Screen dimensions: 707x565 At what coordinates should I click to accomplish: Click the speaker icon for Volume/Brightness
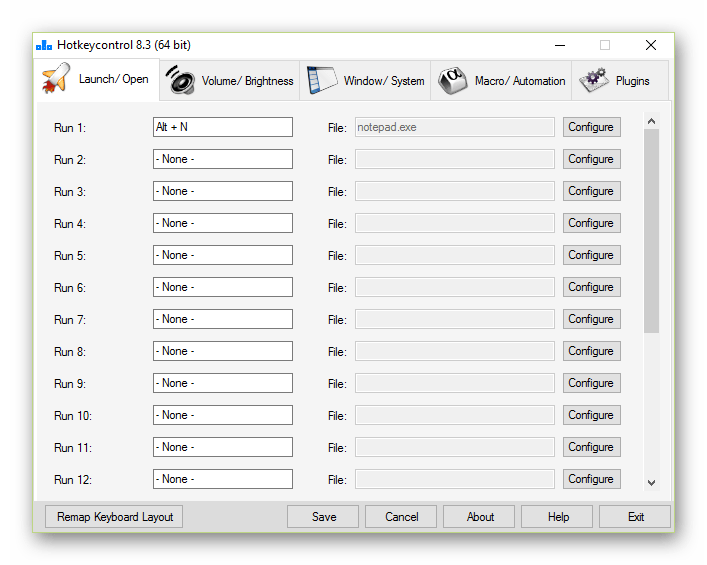[180, 80]
